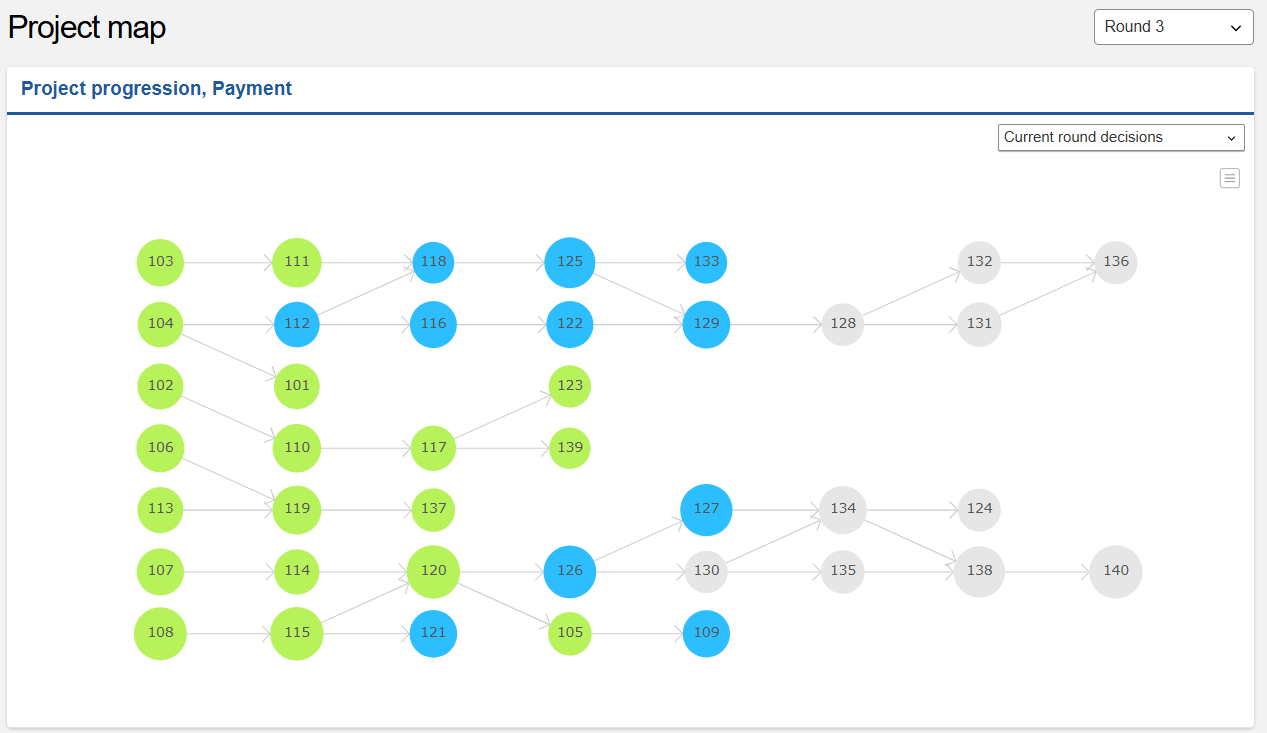Viewport: 1267px width, 733px height.
Task: Select gray project node 140
Action: tap(1116, 571)
